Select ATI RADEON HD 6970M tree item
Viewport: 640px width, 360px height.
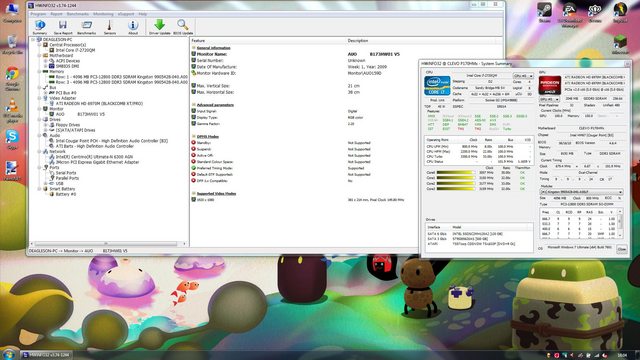point(99,104)
